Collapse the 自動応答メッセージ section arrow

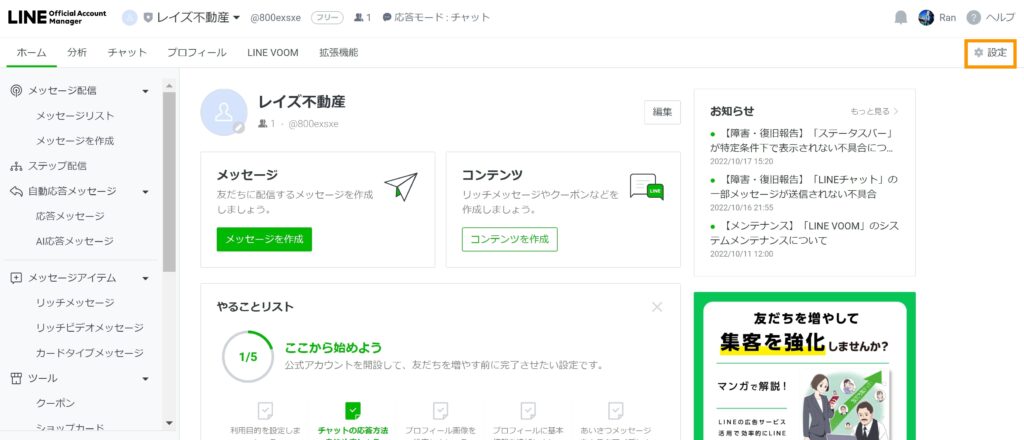pyautogui.click(x=146, y=192)
